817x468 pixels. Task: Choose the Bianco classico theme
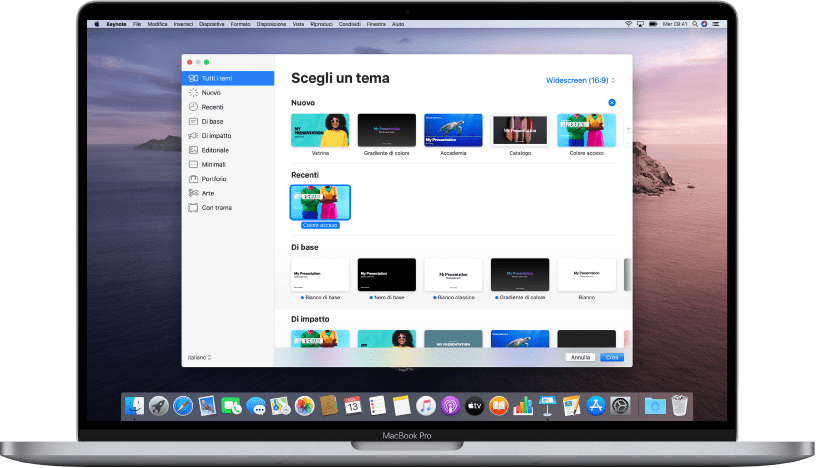453,275
